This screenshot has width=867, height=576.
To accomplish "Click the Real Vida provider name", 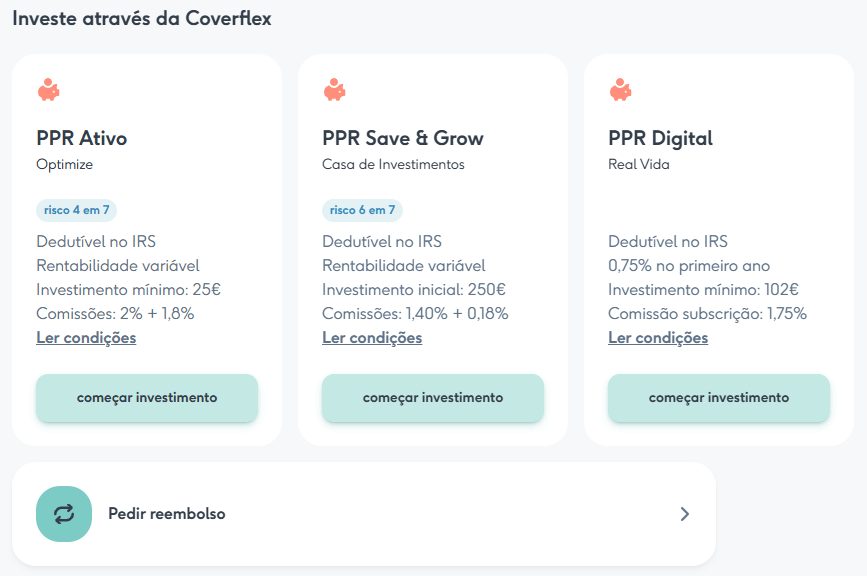I will (638, 165).
